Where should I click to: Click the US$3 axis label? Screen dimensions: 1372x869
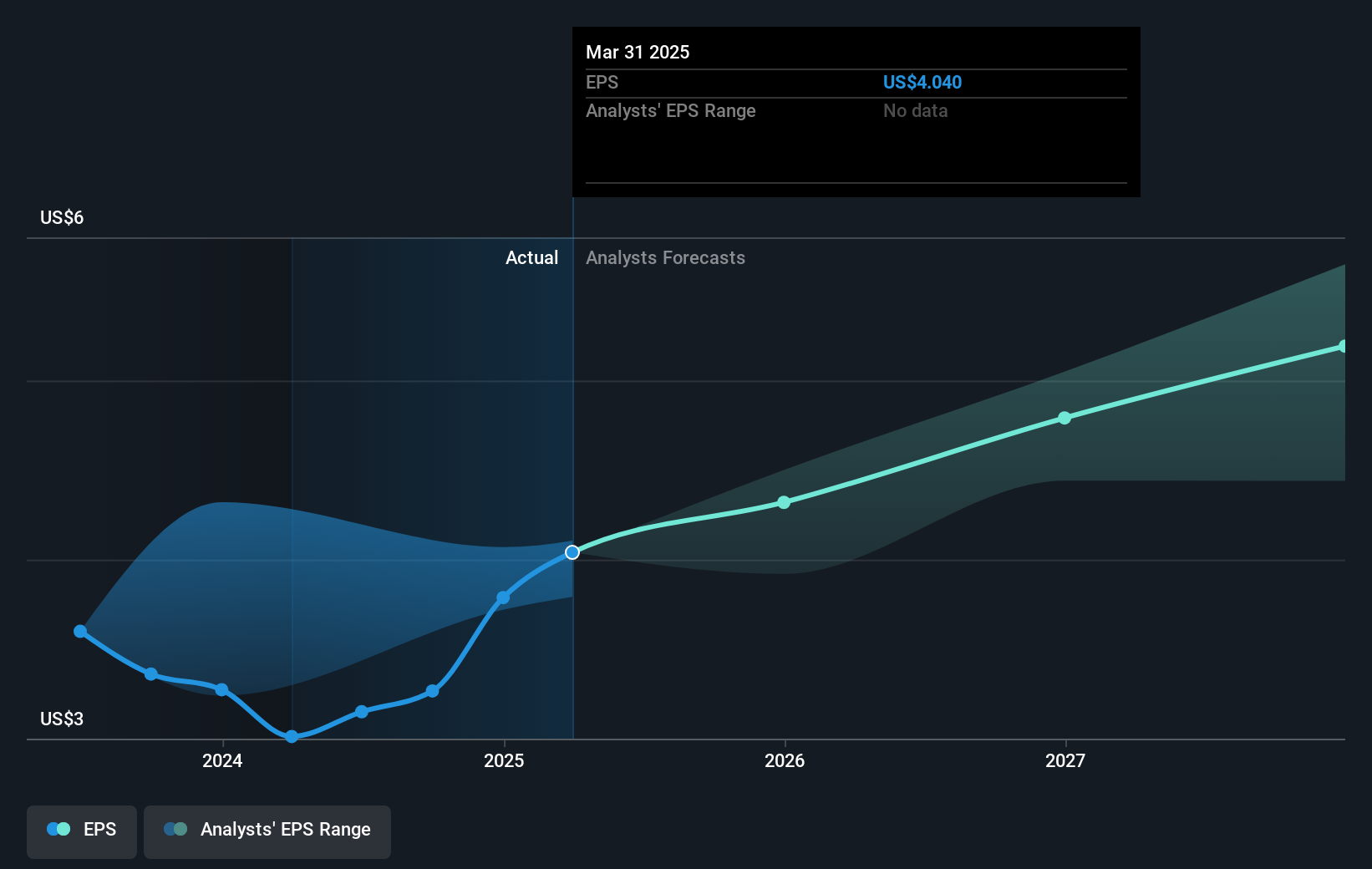point(62,719)
